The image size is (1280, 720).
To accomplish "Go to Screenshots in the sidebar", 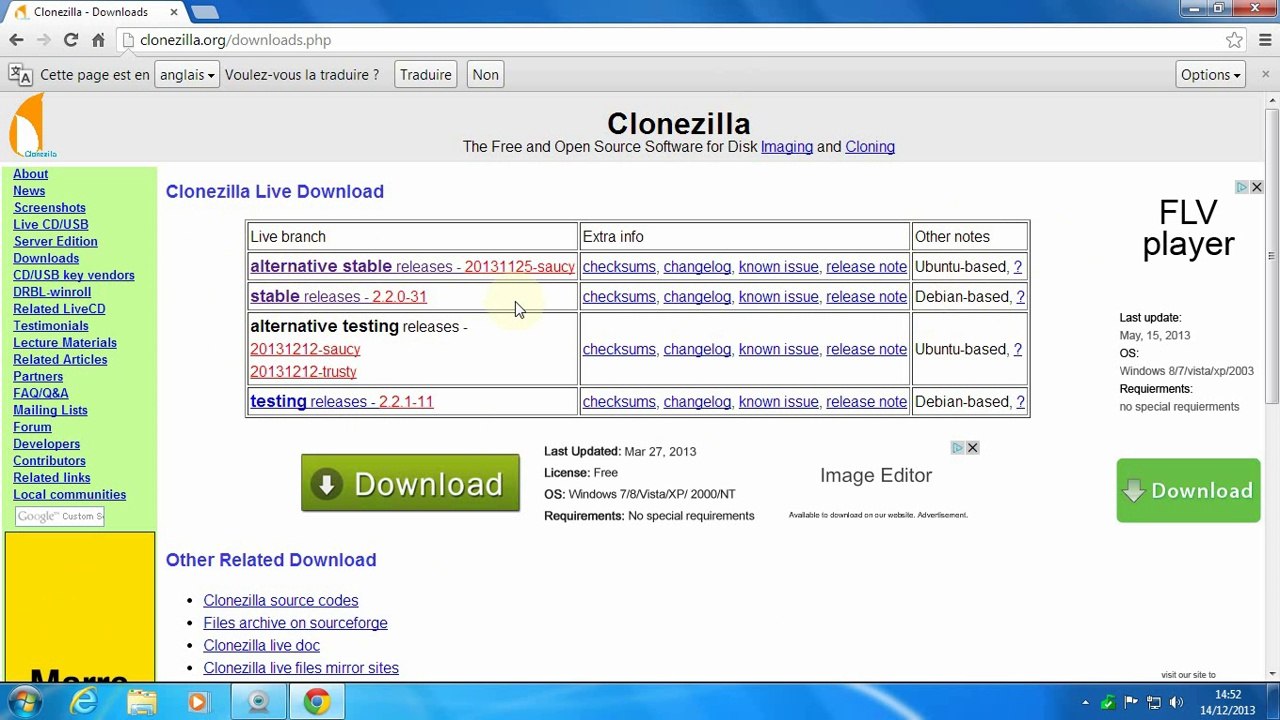I will (x=49, y=208).
